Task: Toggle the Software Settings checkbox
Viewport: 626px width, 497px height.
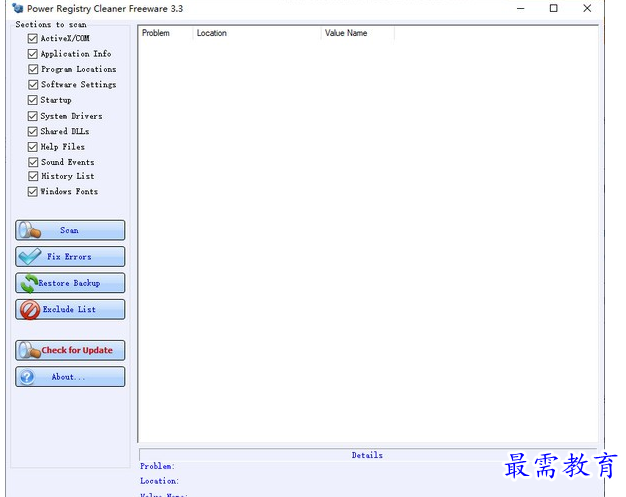Action: 33,85
